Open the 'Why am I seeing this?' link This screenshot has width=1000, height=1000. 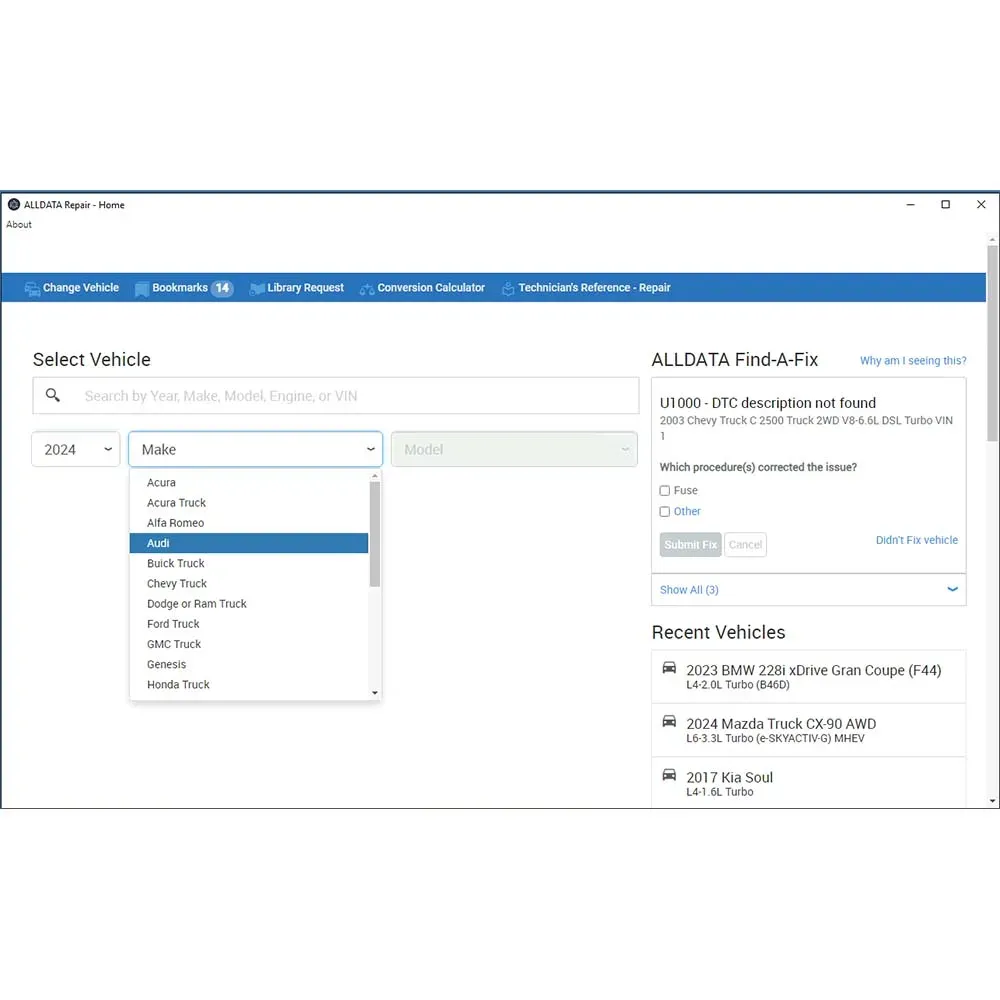[913, 361]
